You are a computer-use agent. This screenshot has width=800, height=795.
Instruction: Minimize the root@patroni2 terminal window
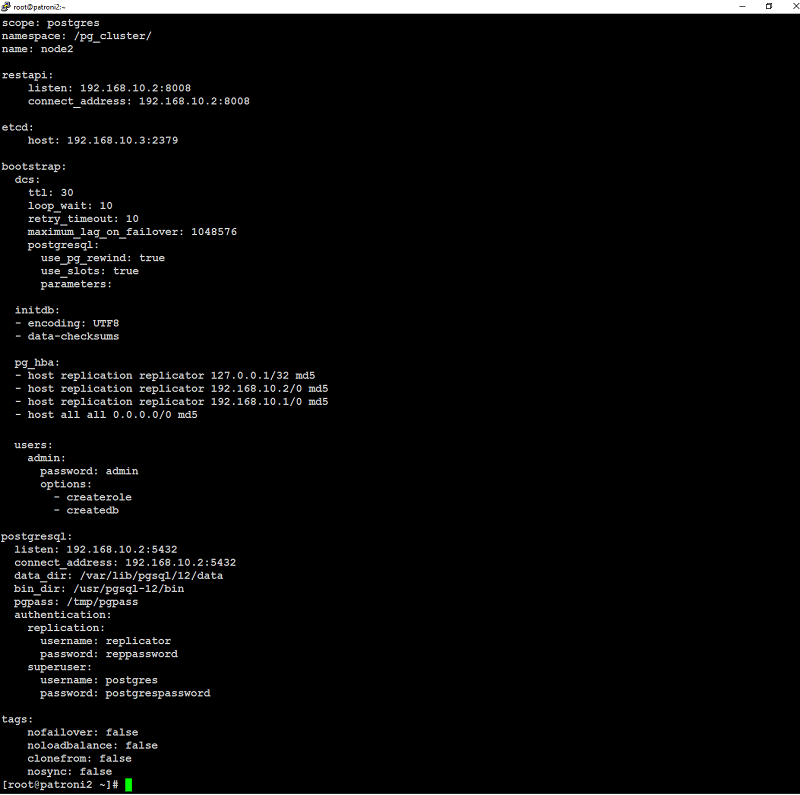click(x=742, y=7)
